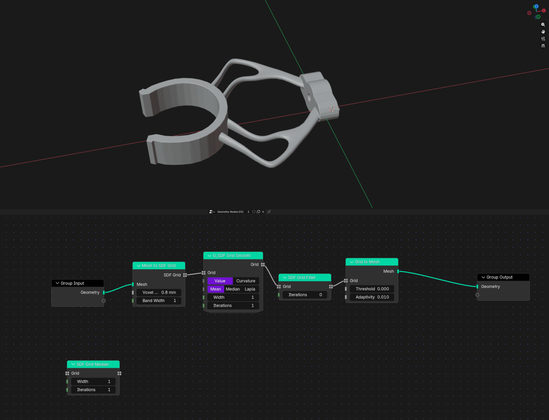Viewport: 549px width, 420px height.
Task: Select the Median filter option
Action: [232, 289]
